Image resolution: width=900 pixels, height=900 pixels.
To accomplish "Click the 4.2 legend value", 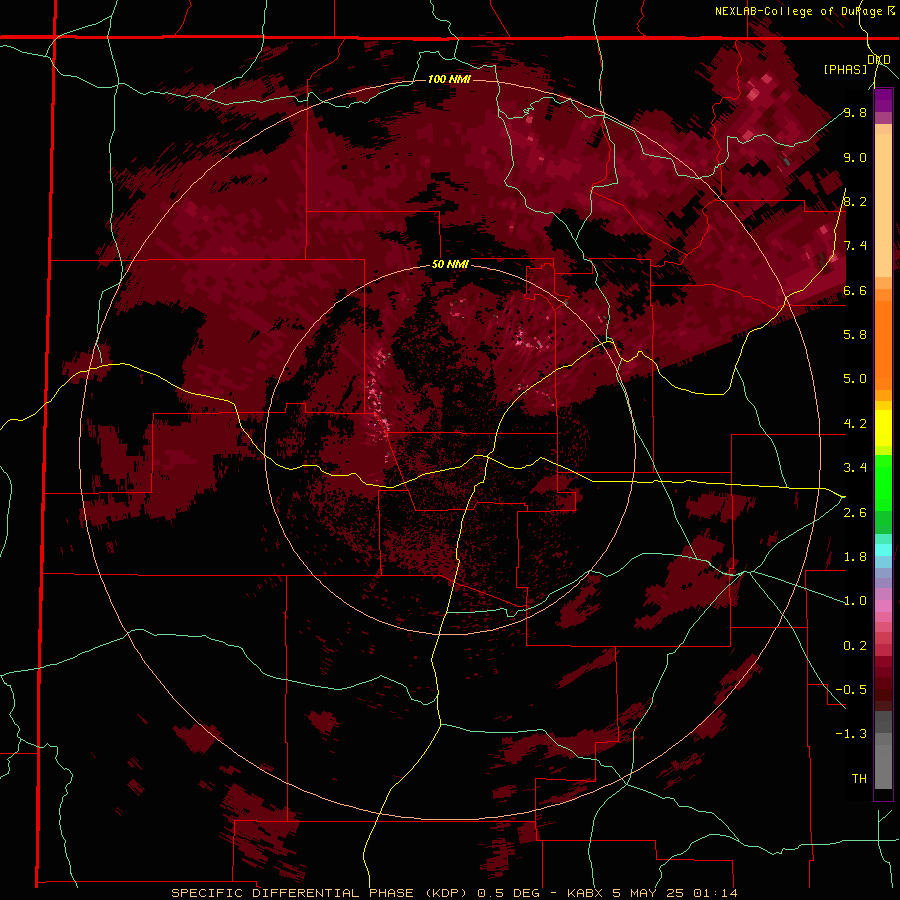I will click(x=855, y=424).
